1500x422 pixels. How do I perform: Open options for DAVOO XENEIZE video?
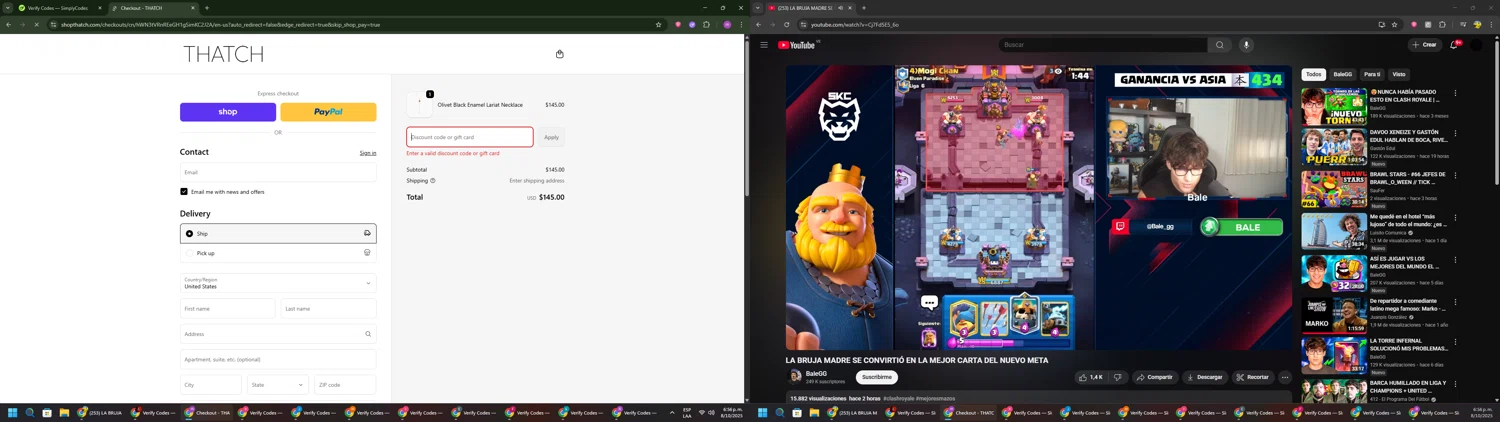[1455, 133]
